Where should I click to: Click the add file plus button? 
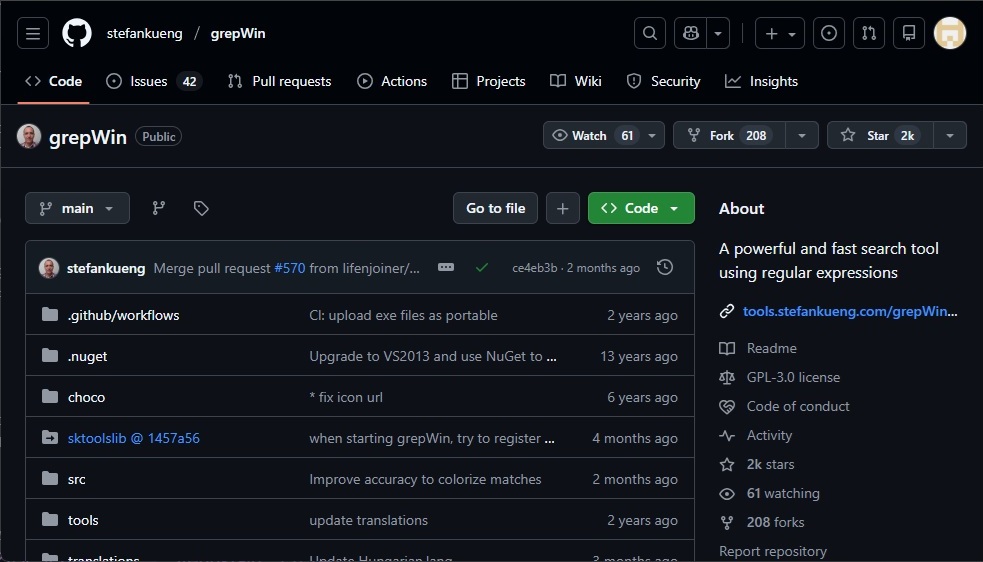coord(562,208)
